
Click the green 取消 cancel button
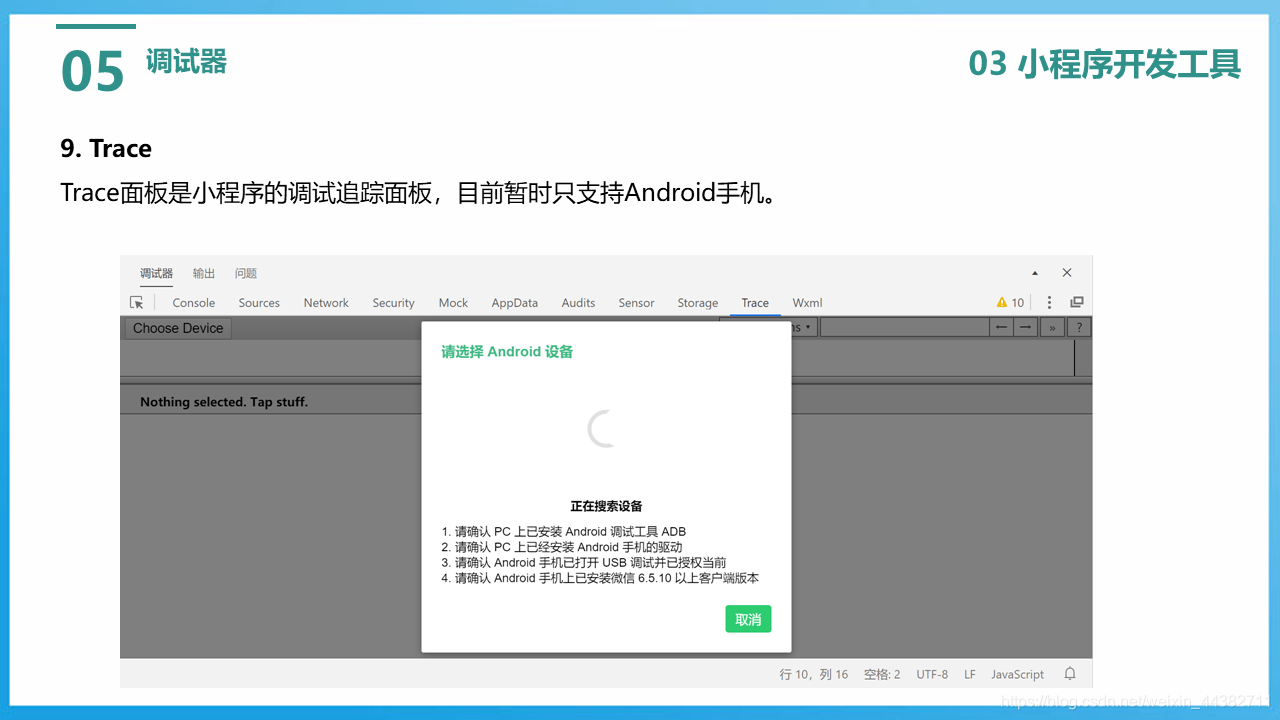point(748,619)
